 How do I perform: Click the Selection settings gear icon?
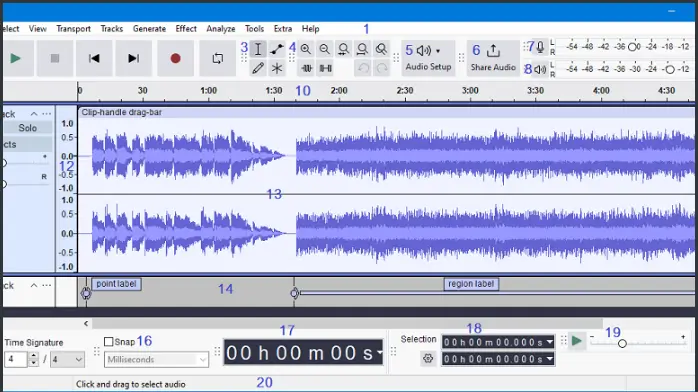tap(428, 358)
